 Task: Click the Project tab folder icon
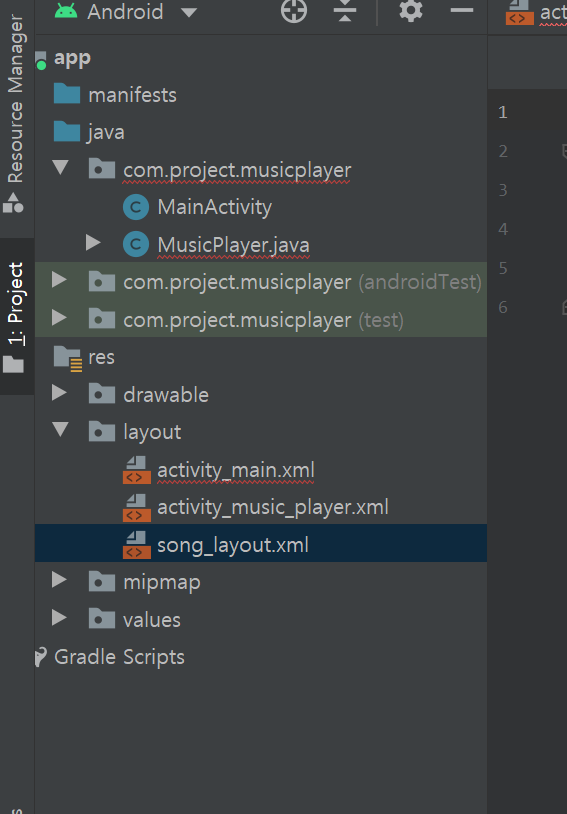pos(14,364)
